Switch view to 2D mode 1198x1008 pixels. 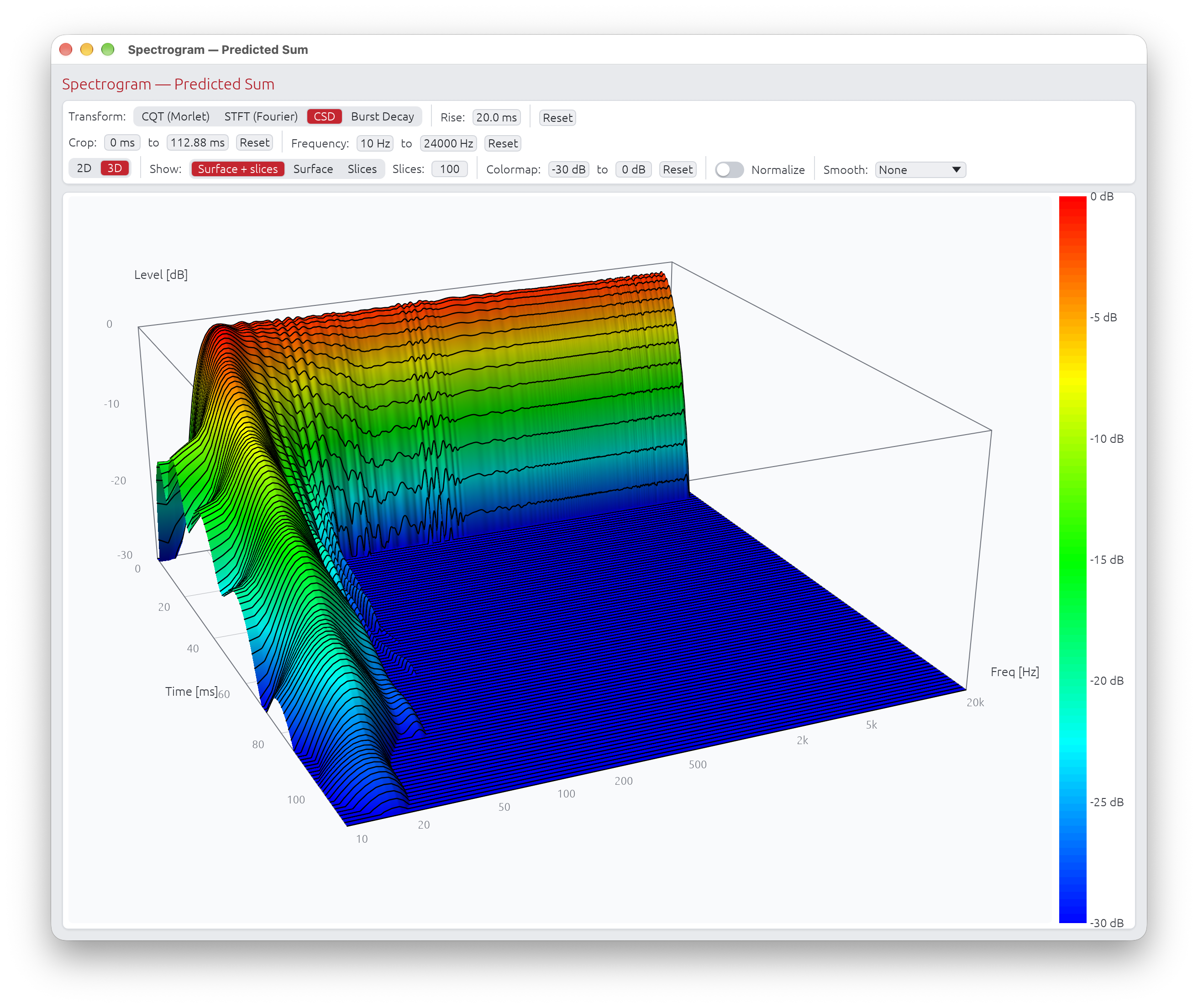[84, 168]
